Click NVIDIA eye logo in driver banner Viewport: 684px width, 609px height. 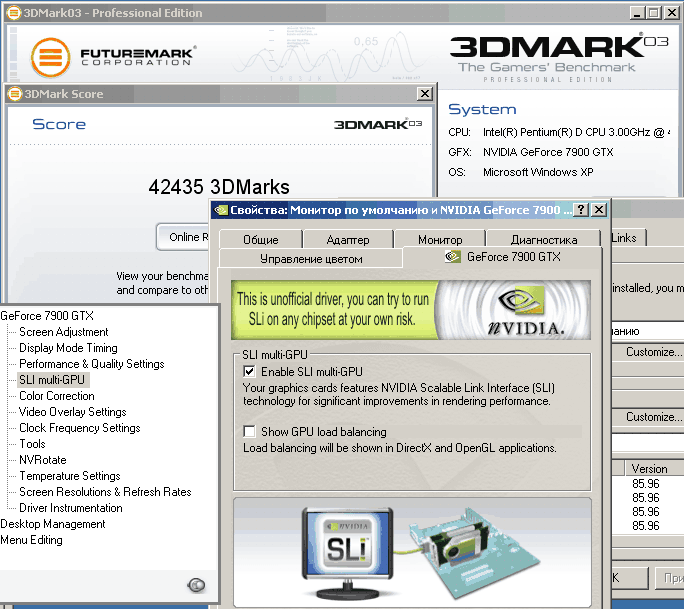pos(522,300)
